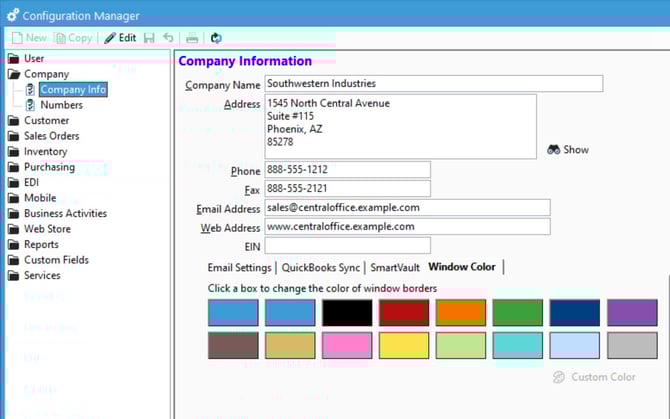Pick the orange window border color

460,313
